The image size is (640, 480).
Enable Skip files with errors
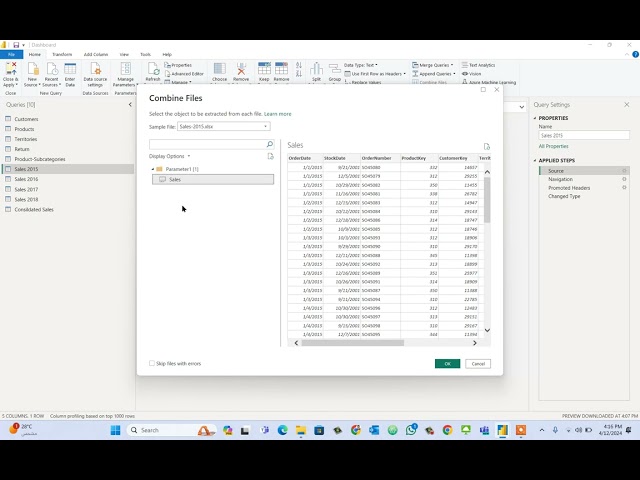pyautogui.click(x=152, y=363)
